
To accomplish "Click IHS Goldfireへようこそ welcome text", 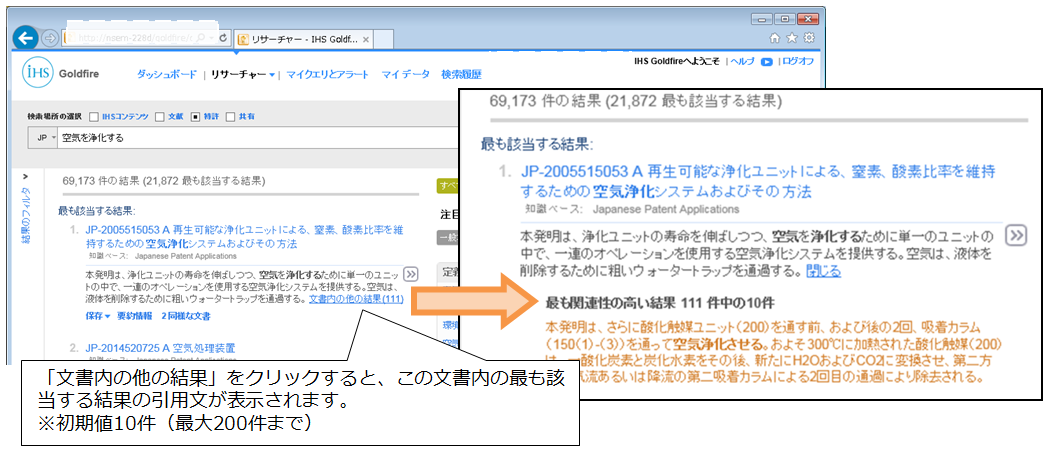I will click(676, 61).
